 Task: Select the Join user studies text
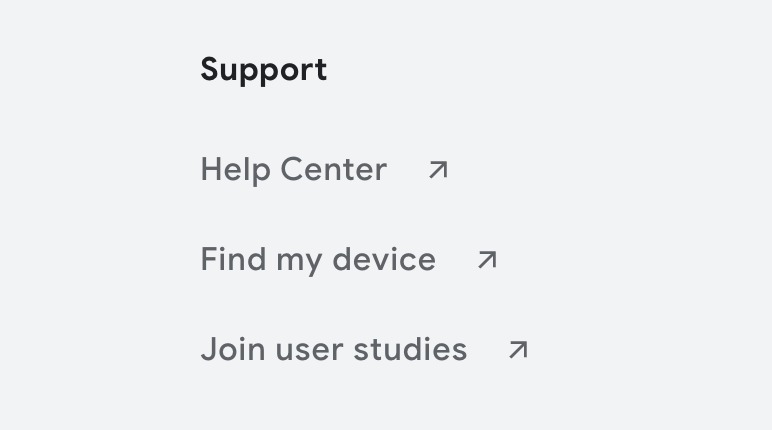tap(333, 350)
